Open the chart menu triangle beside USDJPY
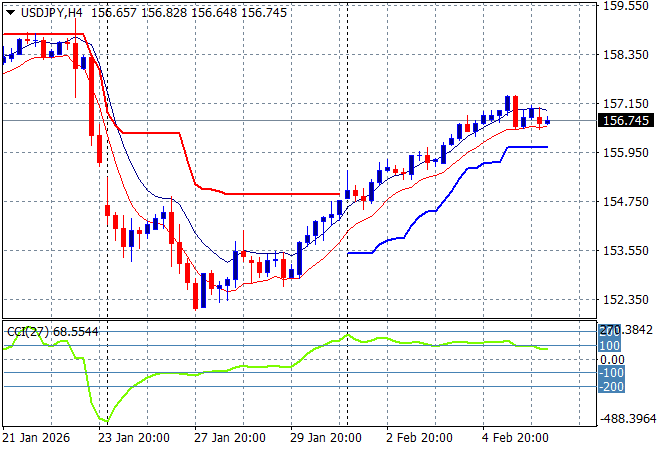Screen dimensions: 660x450 click(x=10, y=13)
